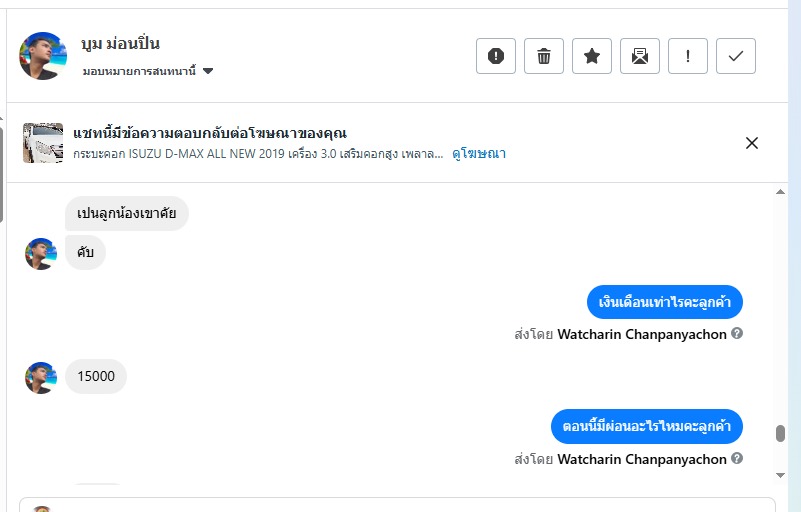The width and height of the screenshot is (801, 512).
Task: Click the ISUZU D-MAX ad thumbnail
Action: pyautogui.click(x=43, y=143)
